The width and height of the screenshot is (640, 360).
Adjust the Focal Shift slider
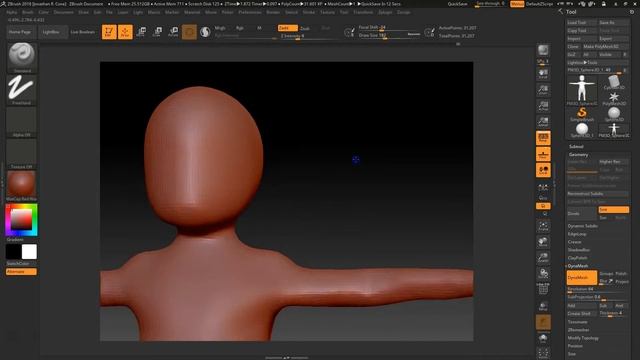(389, 27)
